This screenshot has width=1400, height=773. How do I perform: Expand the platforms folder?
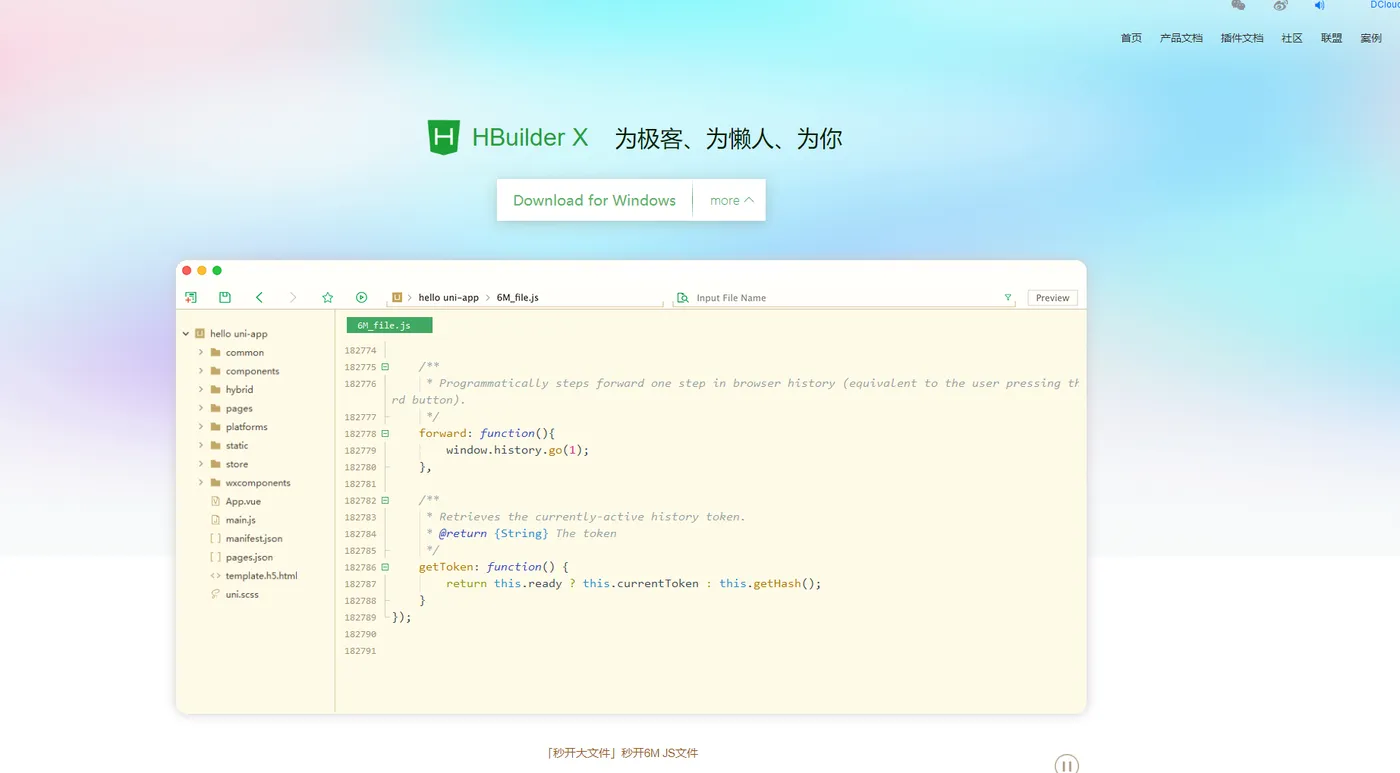click(x=201, y=426)
